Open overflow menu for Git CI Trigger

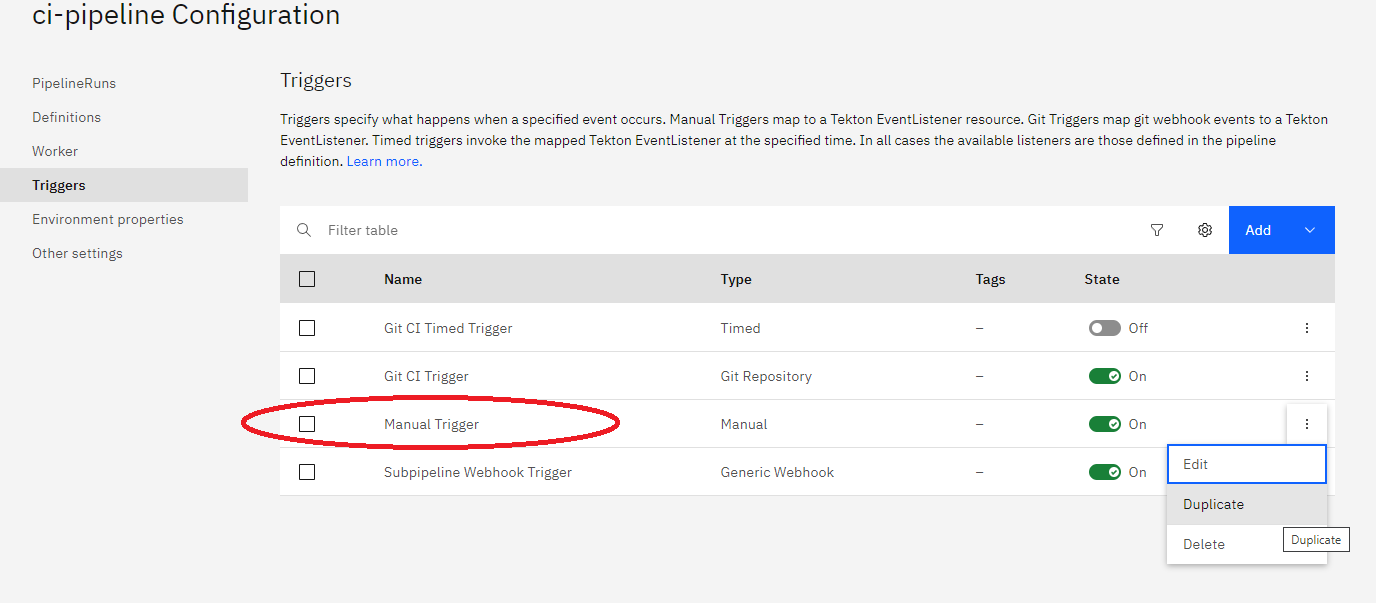pos(1306,376)
